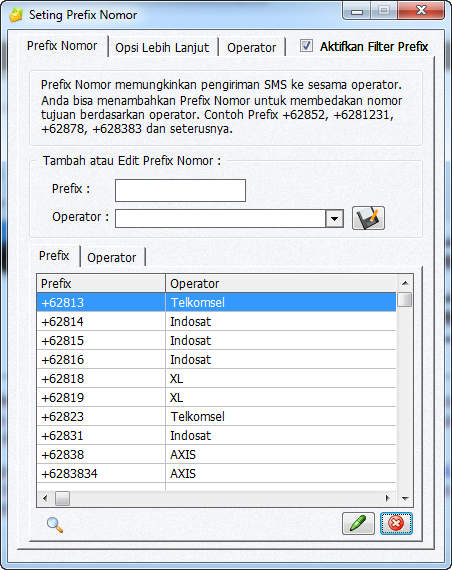Click the Indosat cell in the +62831 row
452x570 pixels.
click(x=281, y=435)
